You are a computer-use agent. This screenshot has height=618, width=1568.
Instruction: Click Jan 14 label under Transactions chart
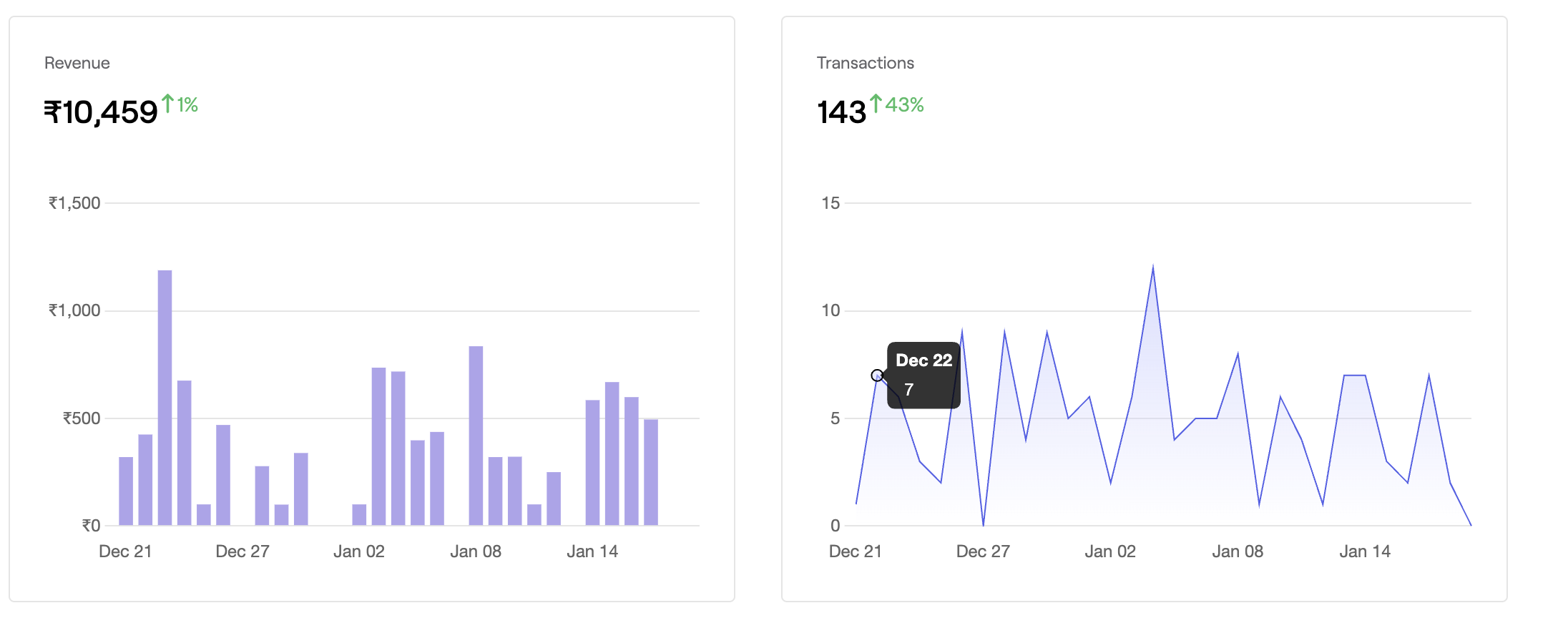pyautogui.click(x=1365, y=551)
